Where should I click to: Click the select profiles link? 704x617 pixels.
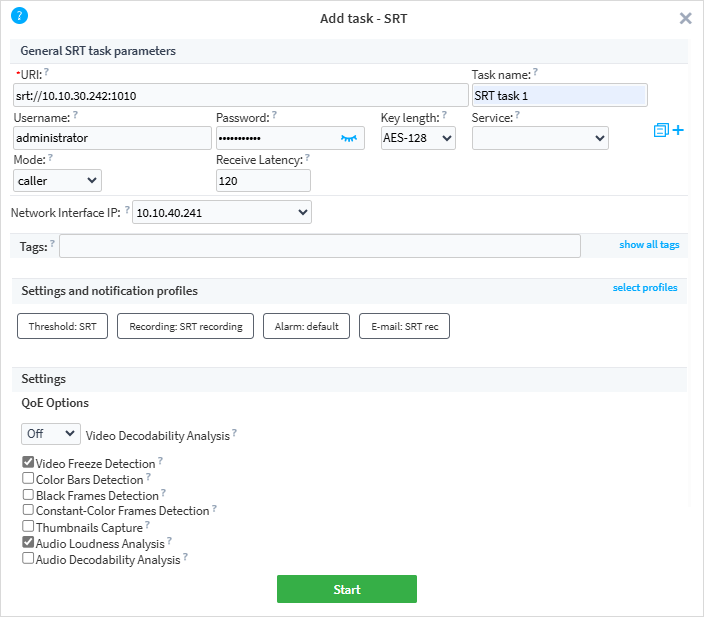644,288
